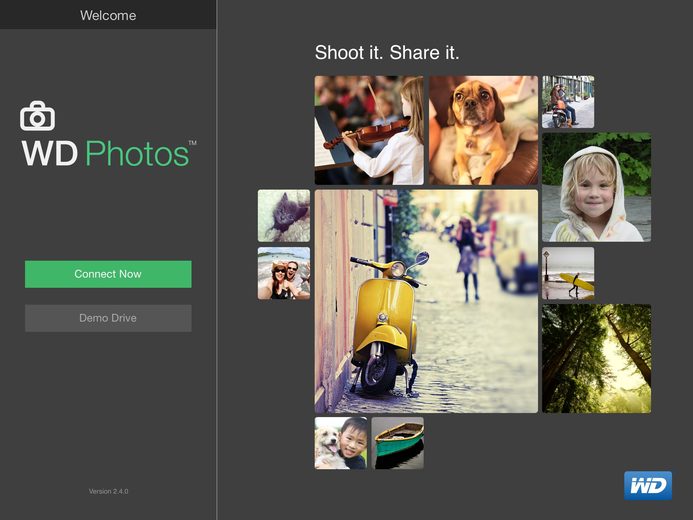Select the hooded blonde child photo
The width and height of the screenshot is (693, 520).
pos(597,187)
